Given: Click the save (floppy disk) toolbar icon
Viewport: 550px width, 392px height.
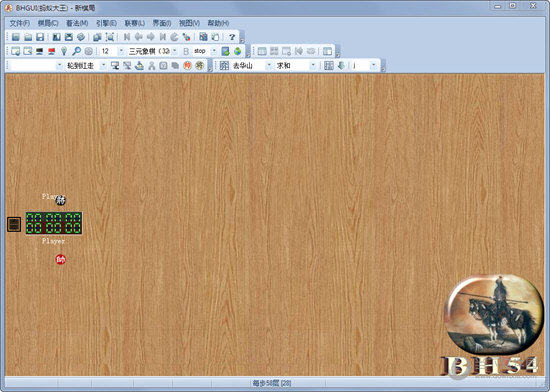Looking at the screenshot, I should pos(40,37).
